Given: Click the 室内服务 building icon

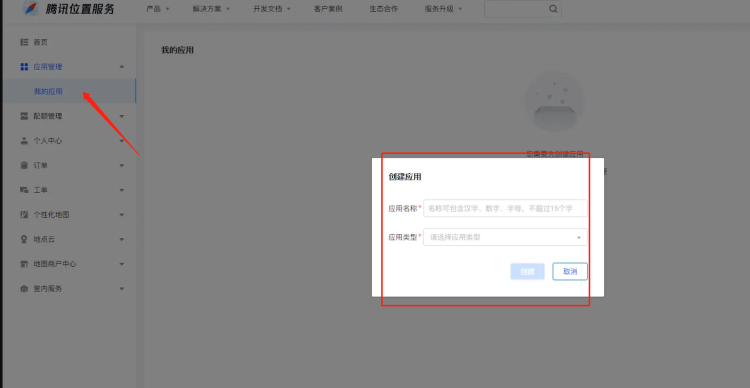Looking at the screenshot, I should point(24,289).
